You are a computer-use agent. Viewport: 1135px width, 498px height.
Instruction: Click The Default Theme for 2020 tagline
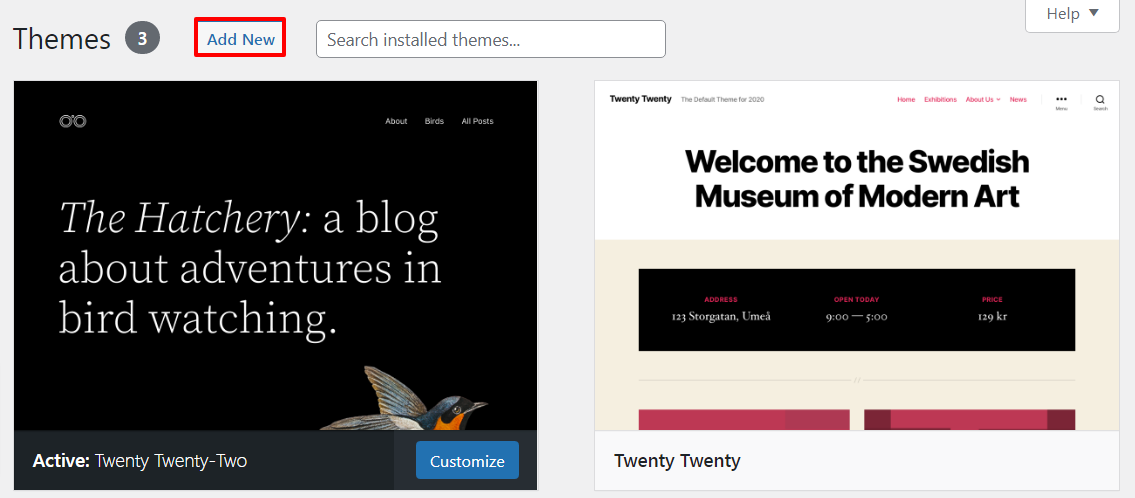(x=722, y=99)
